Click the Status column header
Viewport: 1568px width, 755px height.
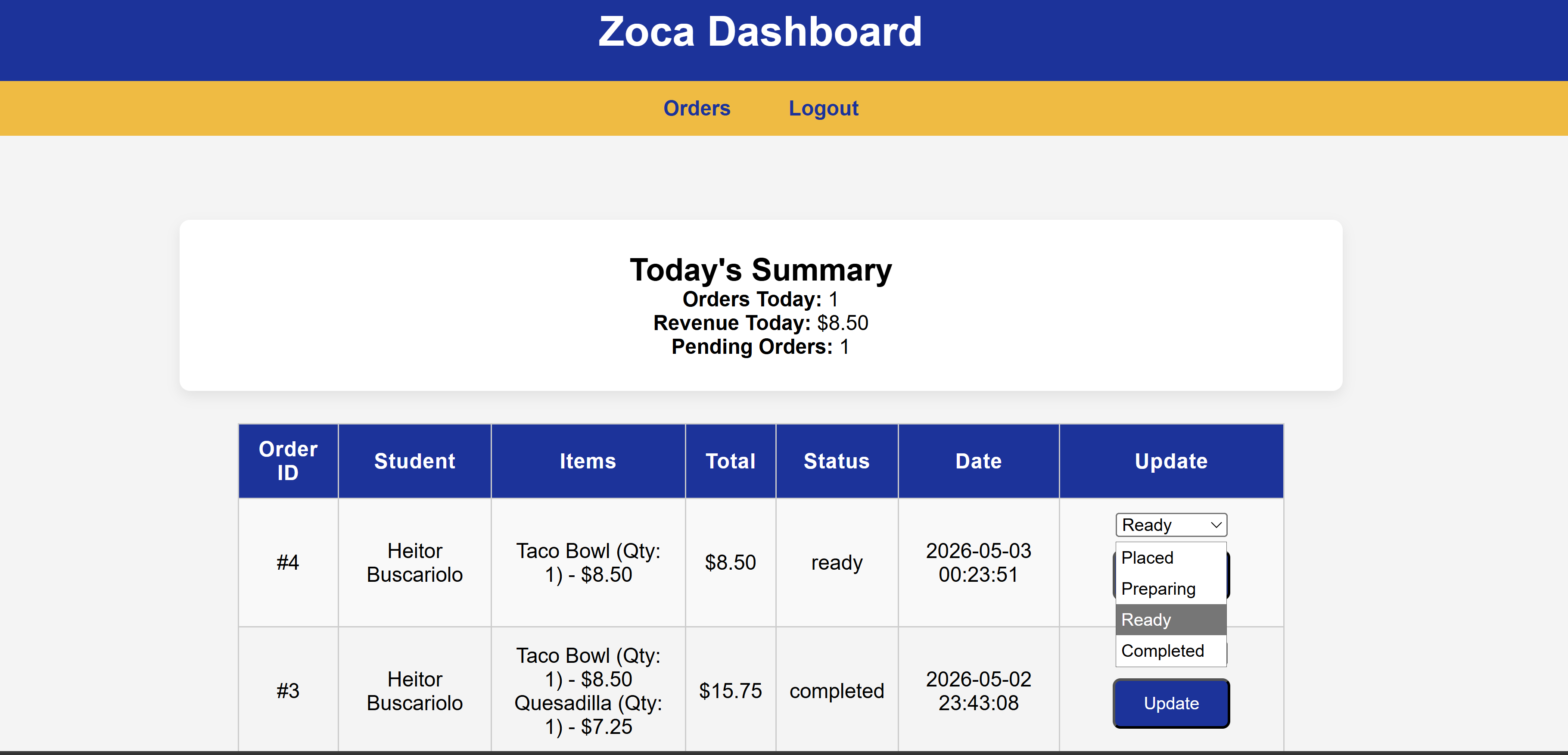coord(837,461)
